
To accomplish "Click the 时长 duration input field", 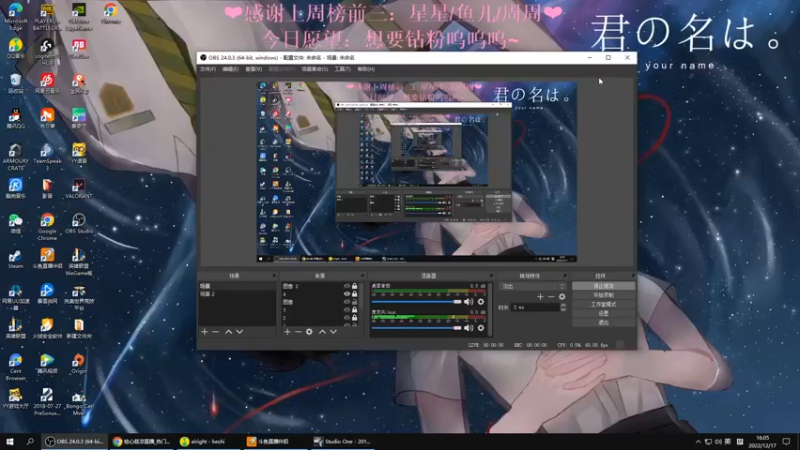I will pyautogui.click(x=536, y=307).
